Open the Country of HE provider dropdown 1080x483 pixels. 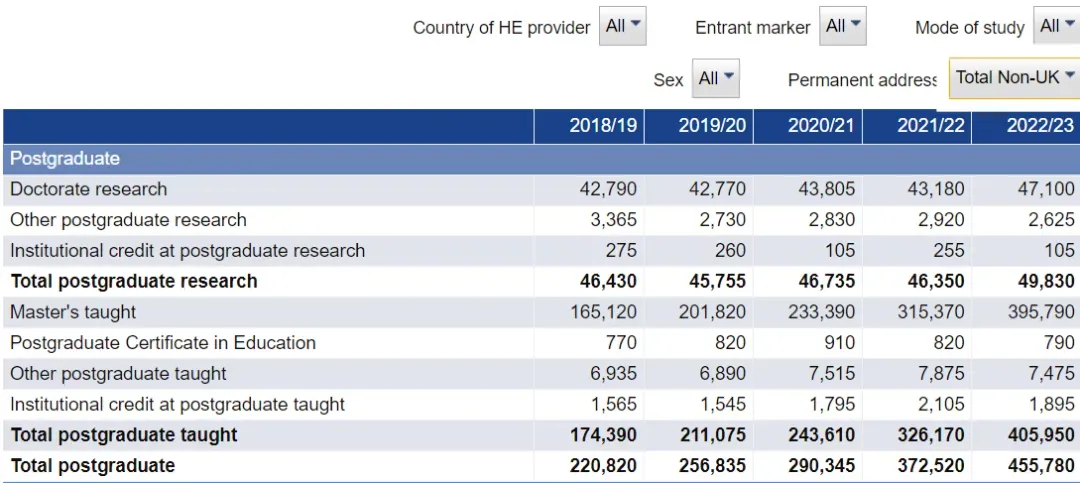pyautogui.click(x=622, y=26)
